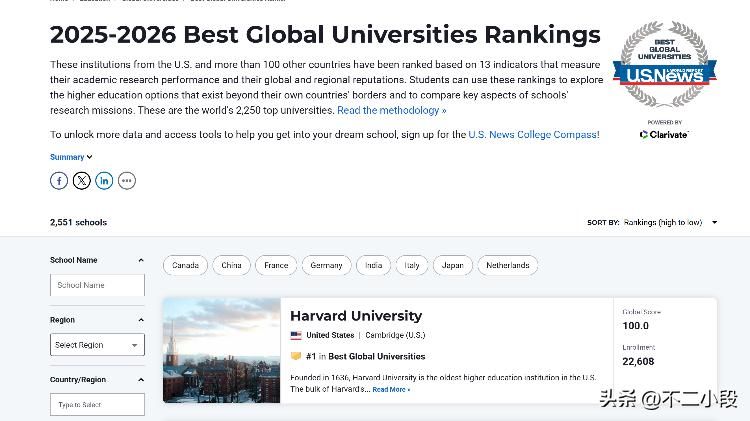Open the U.S. News College Compass link
The width and height of the screenshot is (750, 421).
click(534, 135)
